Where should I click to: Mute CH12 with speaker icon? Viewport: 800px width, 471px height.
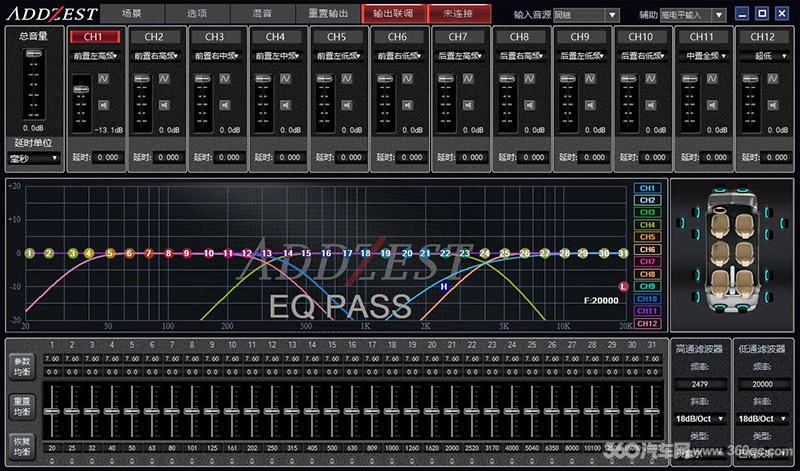[x=773, y=105]
